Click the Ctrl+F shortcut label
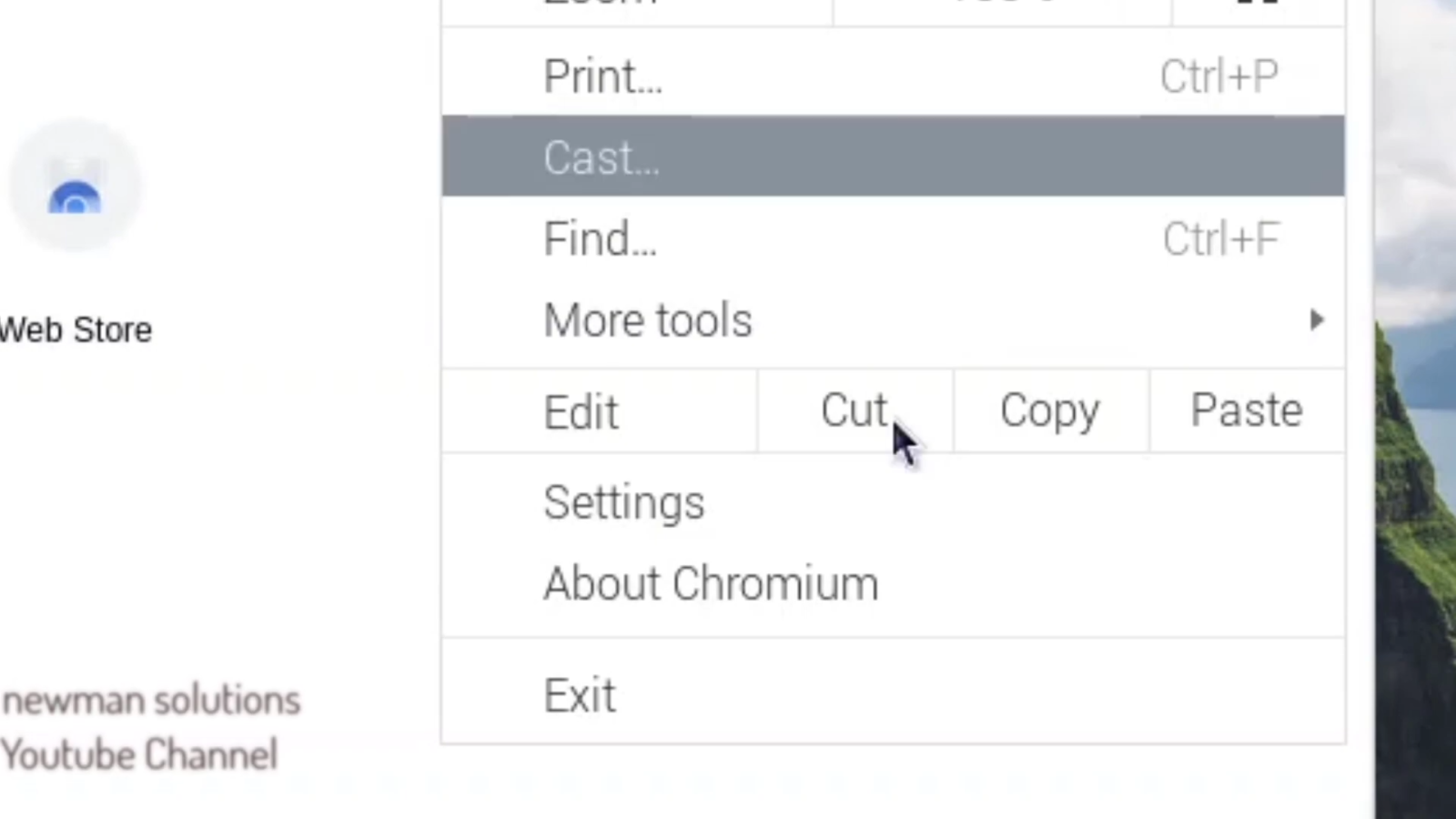Image resolution: width=1456 pixels, height=819 pixels. tap(1220, 238)
